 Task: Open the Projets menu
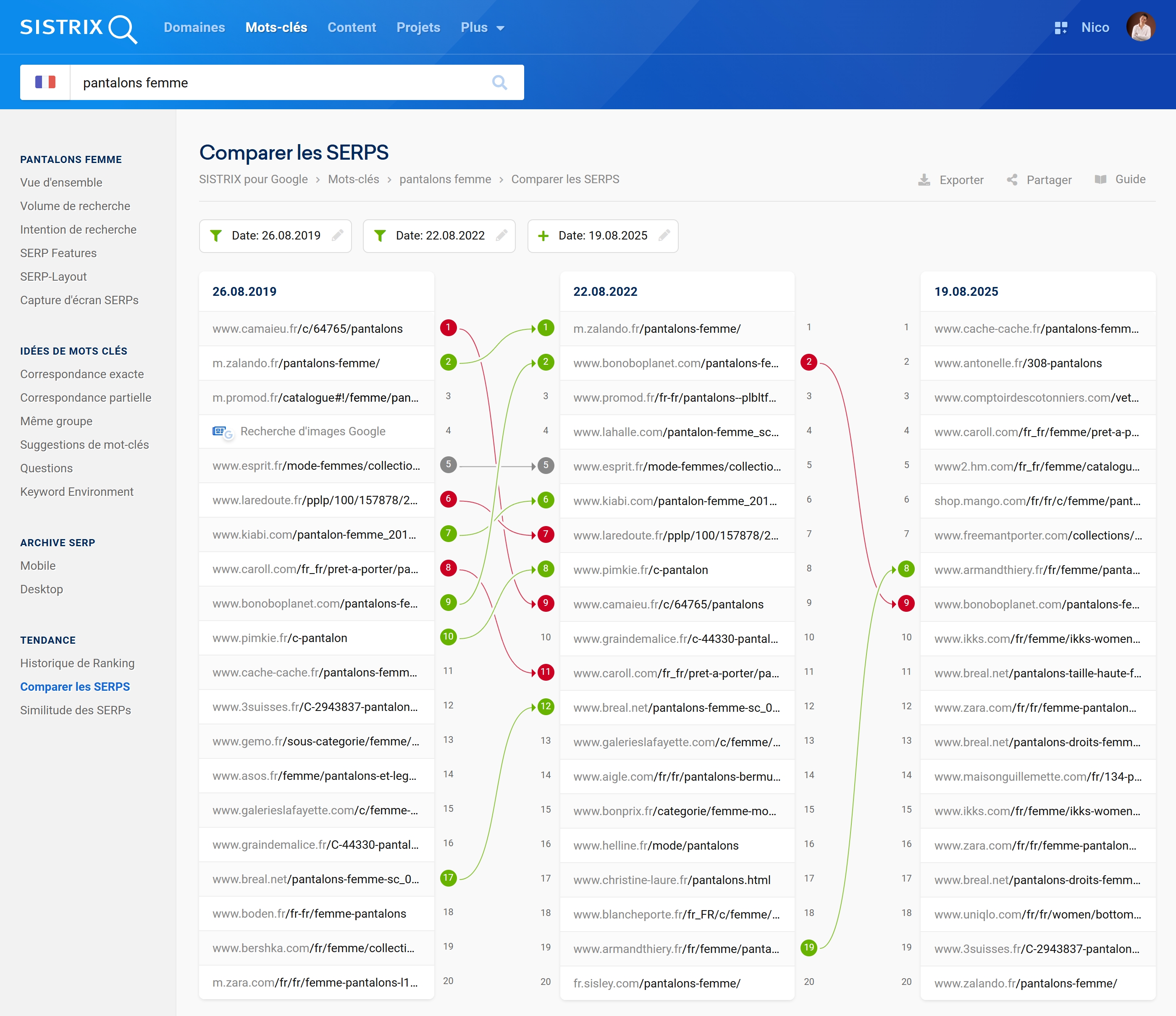[418, 27]
